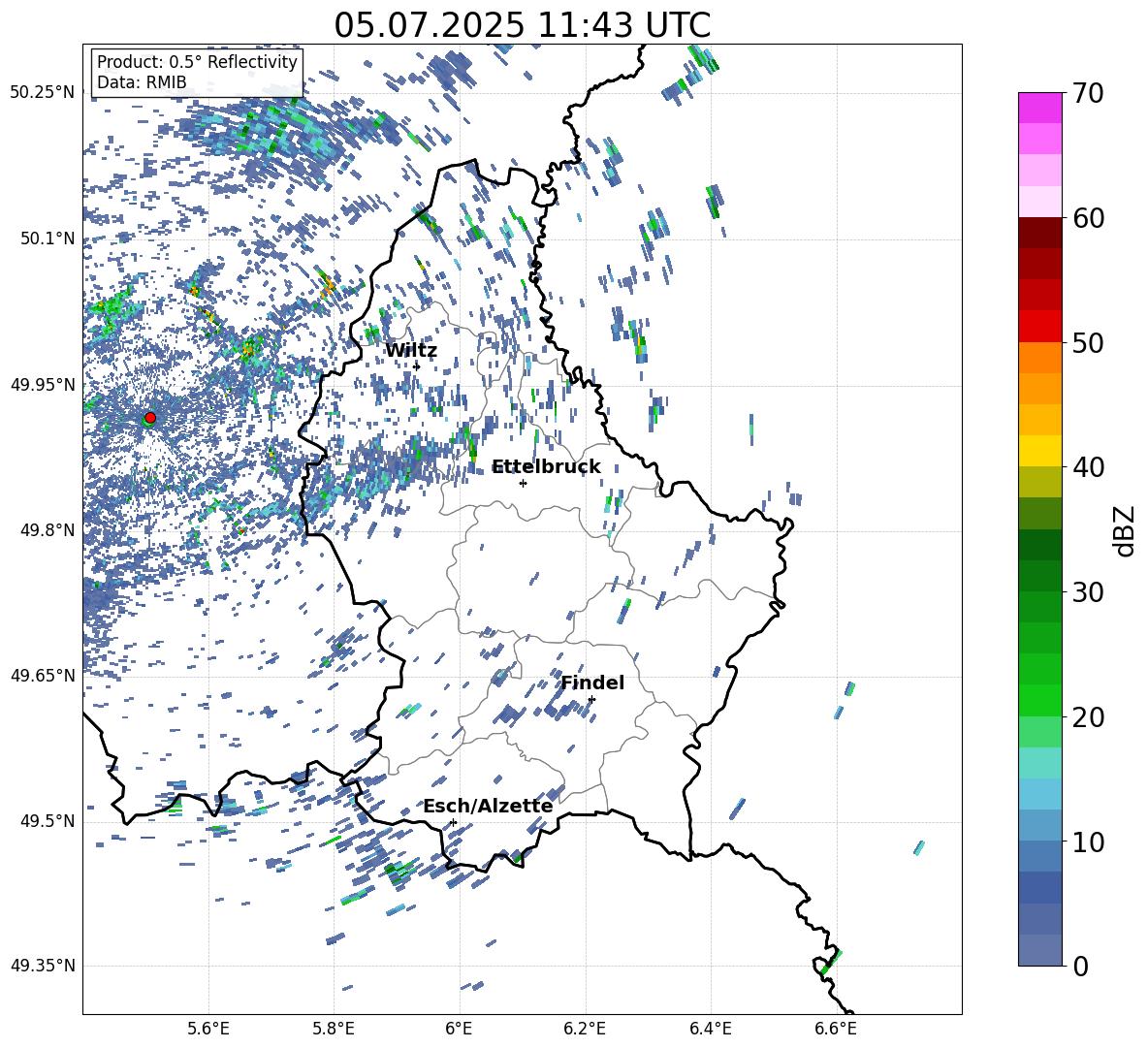Click the Ettelbruck city label
Image resolution: width=1148 pixels, height=1048 pixels.
pos(546,467)
